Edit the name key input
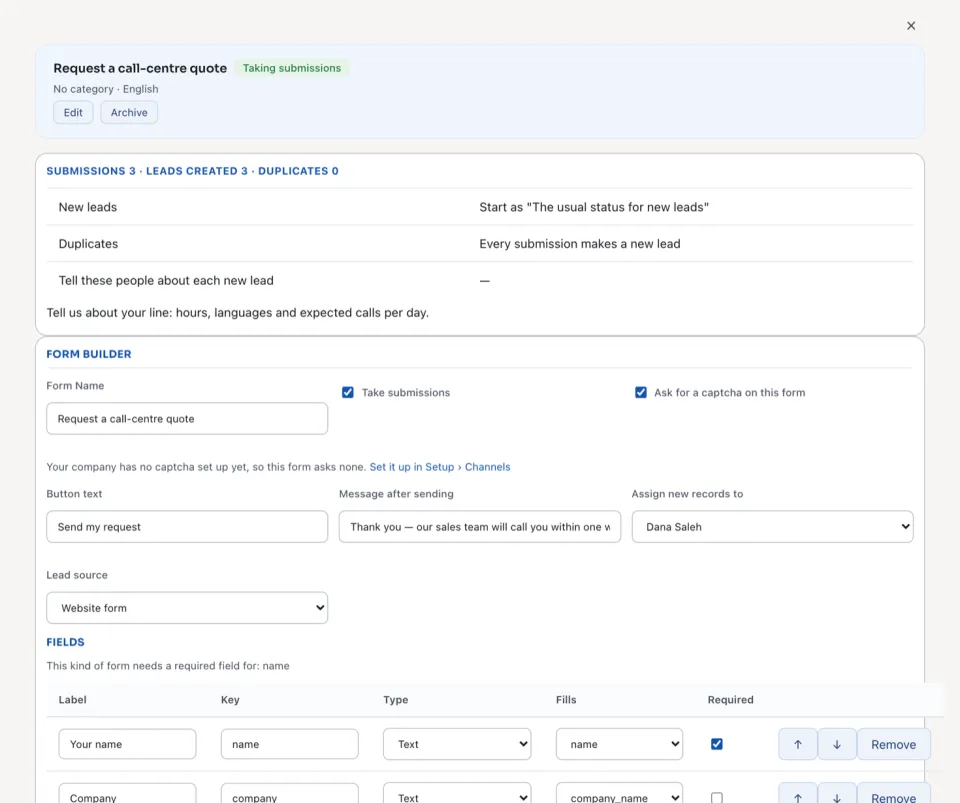This screenshot has width=960, height=803. [x=290, y=744]
